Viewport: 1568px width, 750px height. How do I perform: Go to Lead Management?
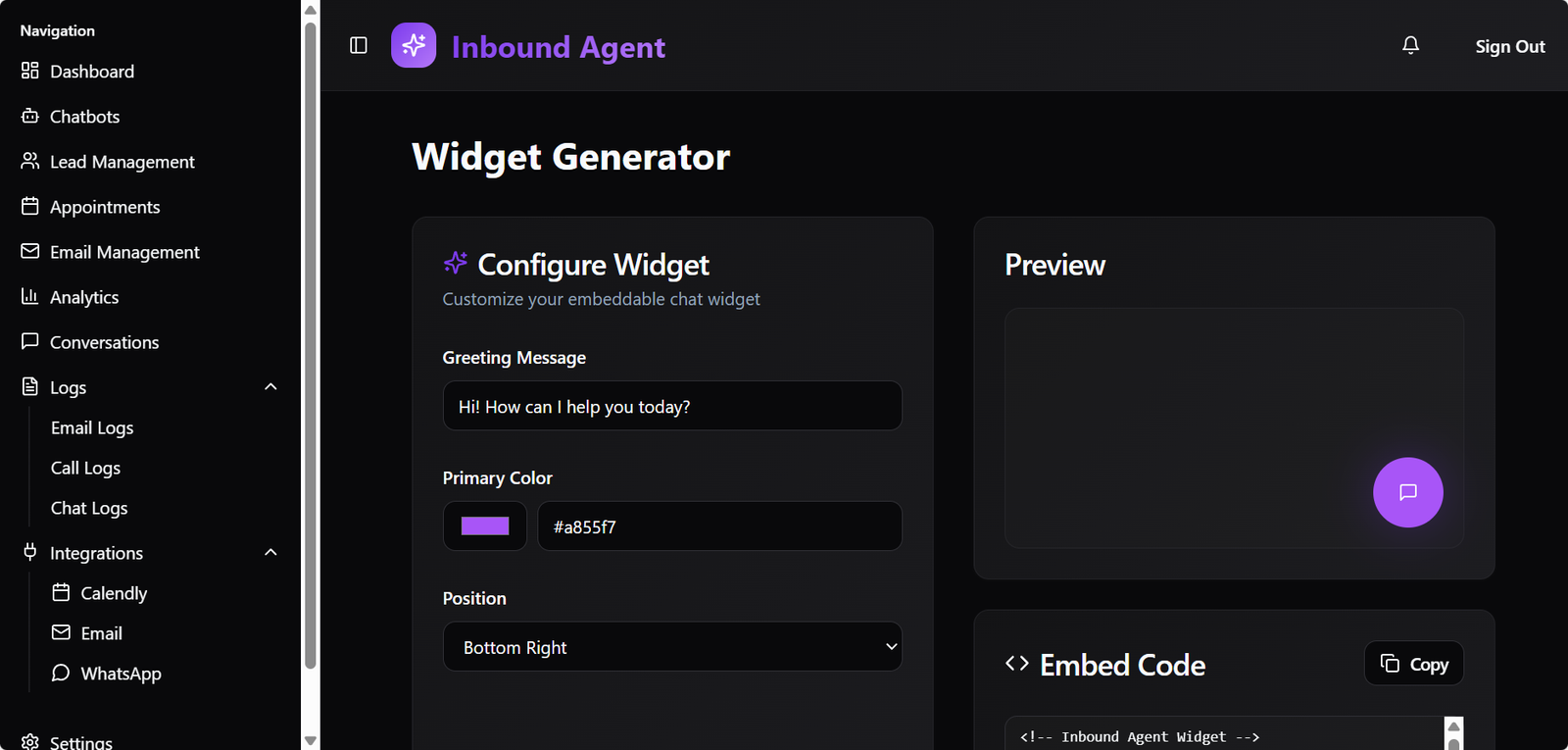click(x=122, y=162)
